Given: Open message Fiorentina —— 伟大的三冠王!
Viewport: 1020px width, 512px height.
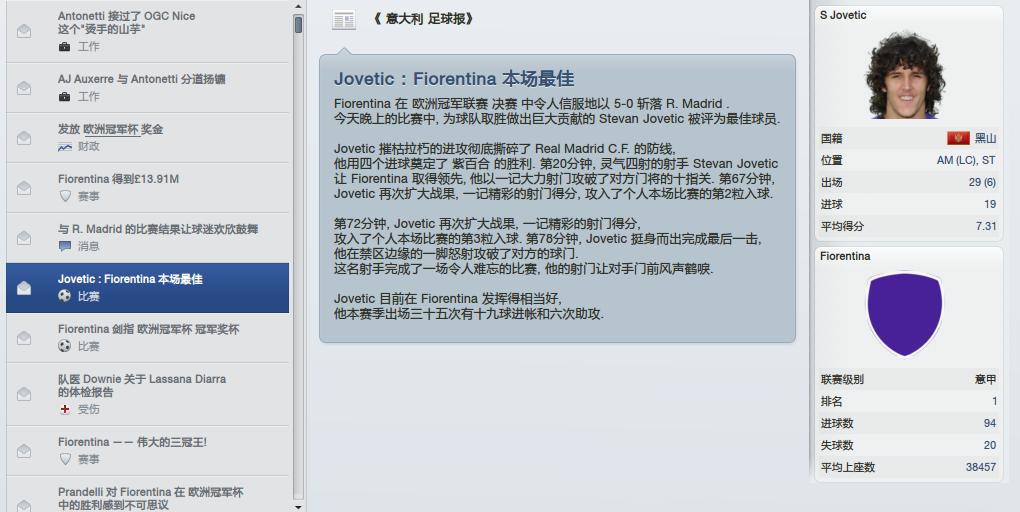Looking at the screenshot, I should pyautogui.click(x=148, y=451).
